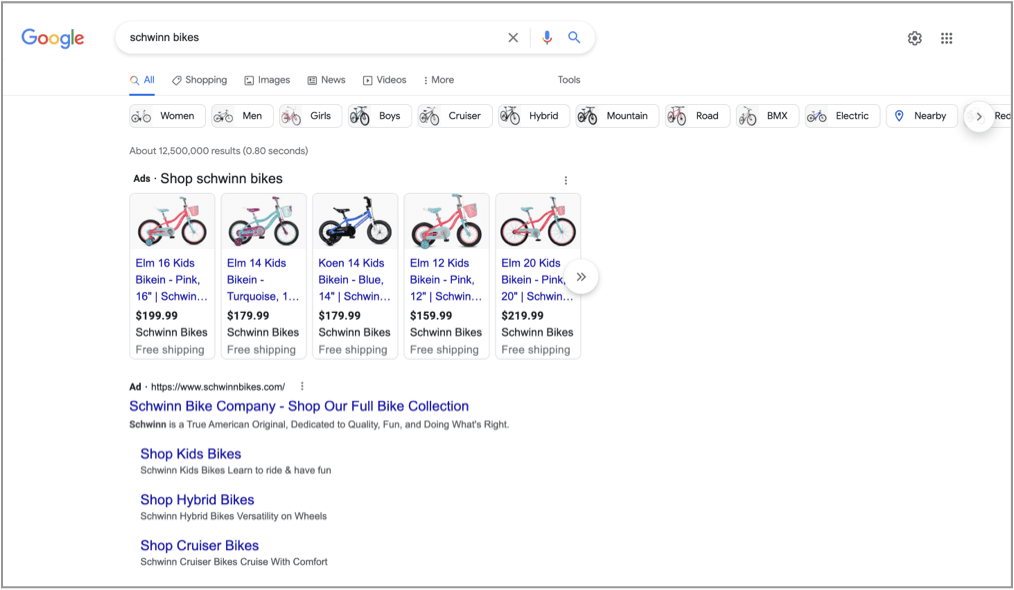The image size is (1014, 590).
Task: Open the Shop Kids Bikes sitelink
Action: 191,454
